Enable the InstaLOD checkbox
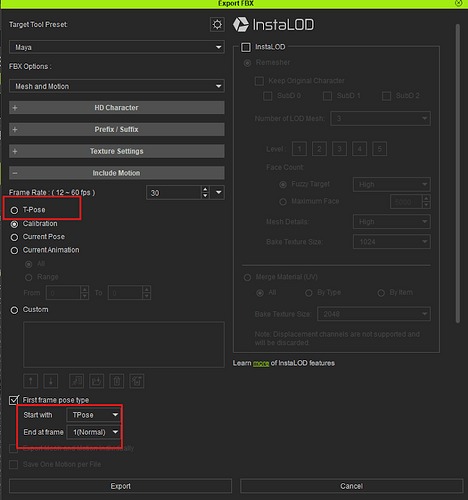The width and height of the screenshot is (468, 500). point(246,47)
